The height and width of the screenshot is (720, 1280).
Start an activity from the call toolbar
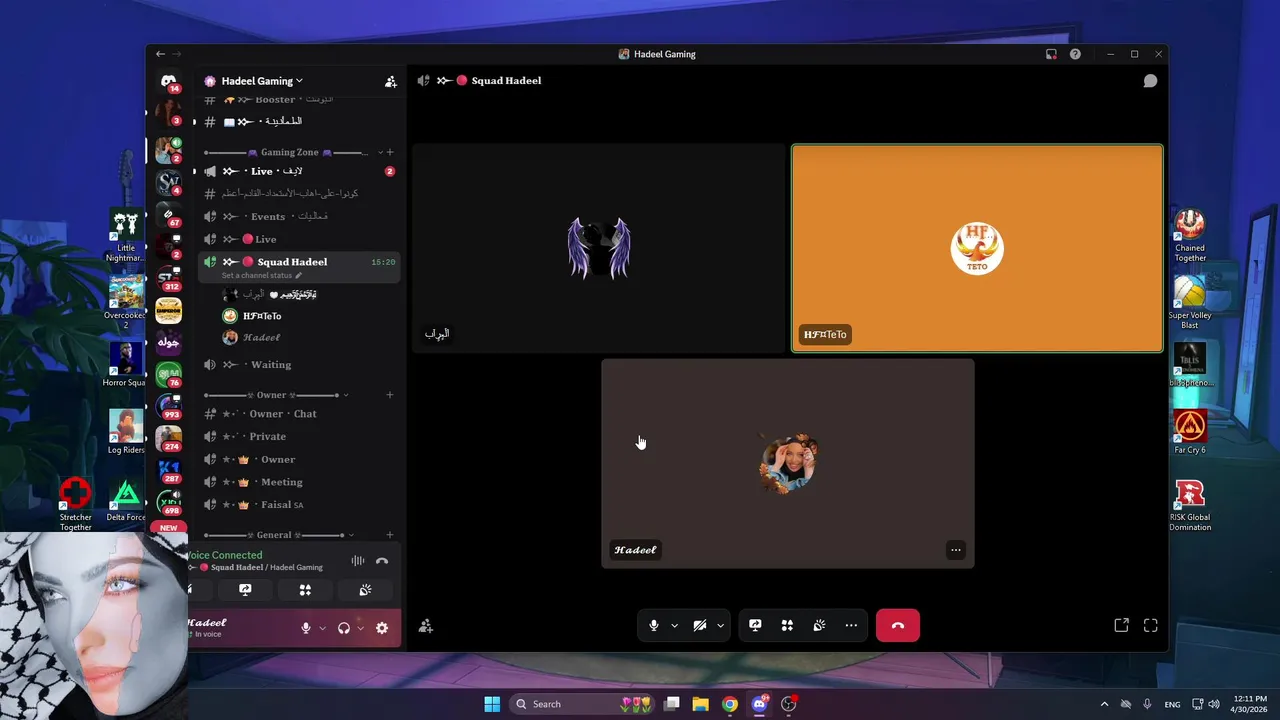pyautogui.click(x=787, y=625)
